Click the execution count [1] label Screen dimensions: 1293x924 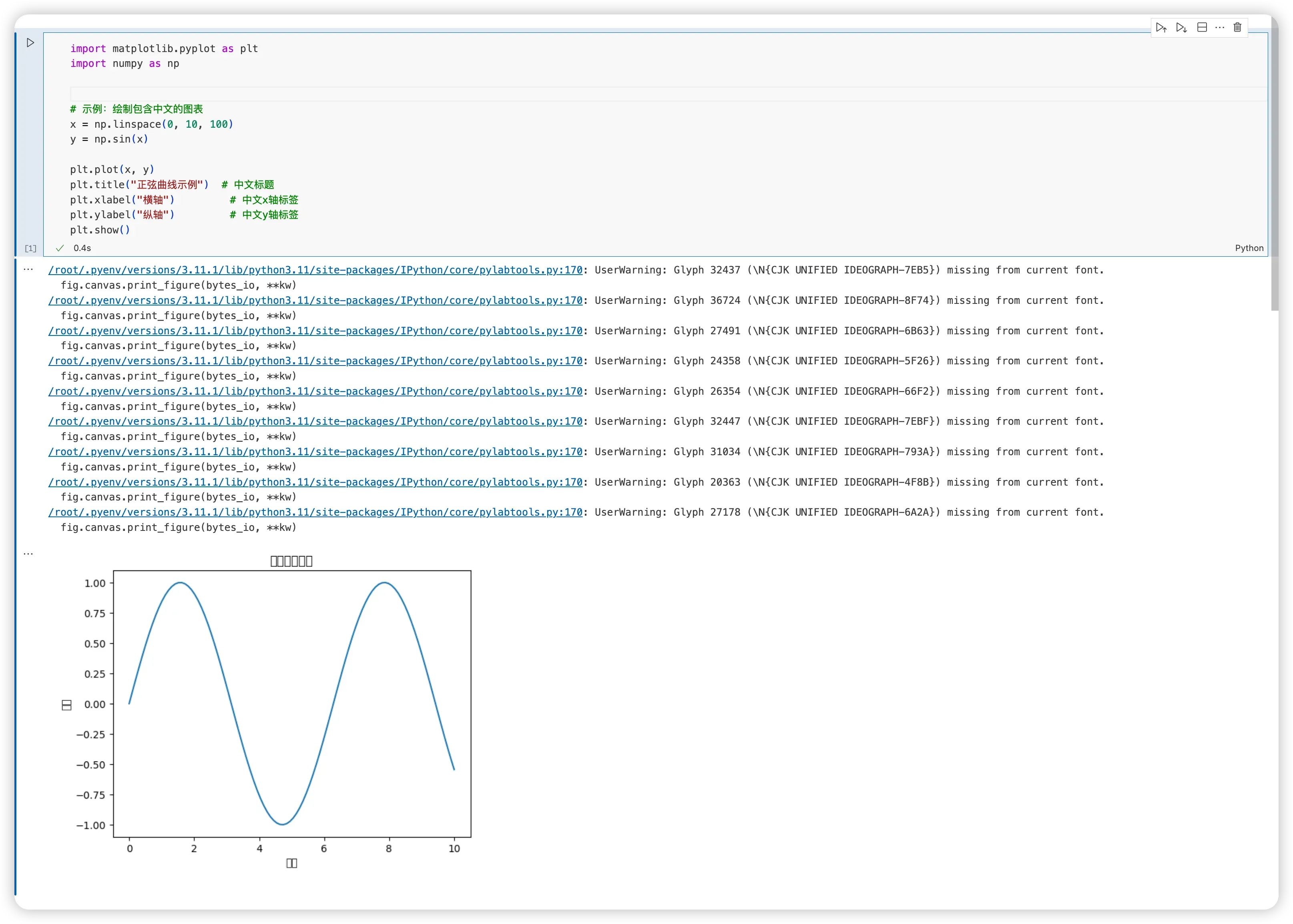pos(31,248)
